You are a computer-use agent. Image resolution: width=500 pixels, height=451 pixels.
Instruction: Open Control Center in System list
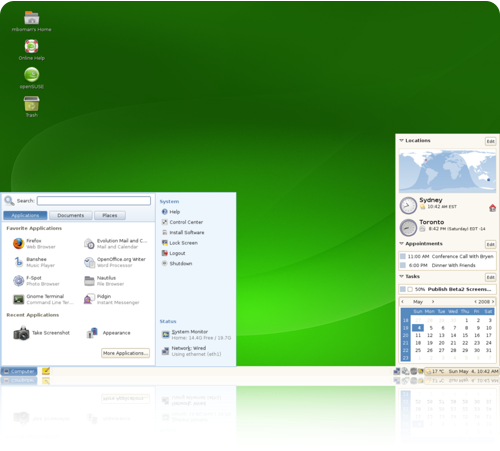click(182, 222)
